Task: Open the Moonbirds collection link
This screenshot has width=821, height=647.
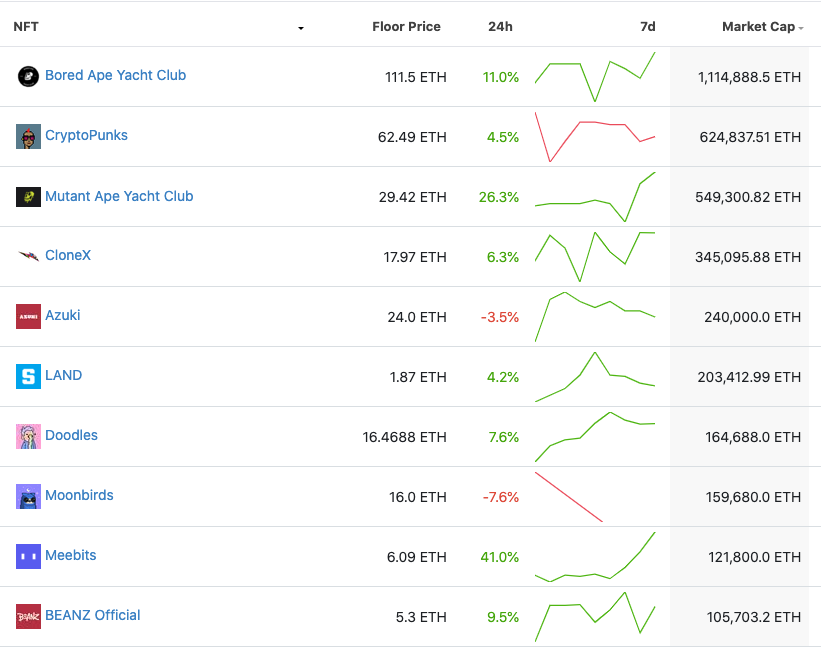Action: (79, 495)
